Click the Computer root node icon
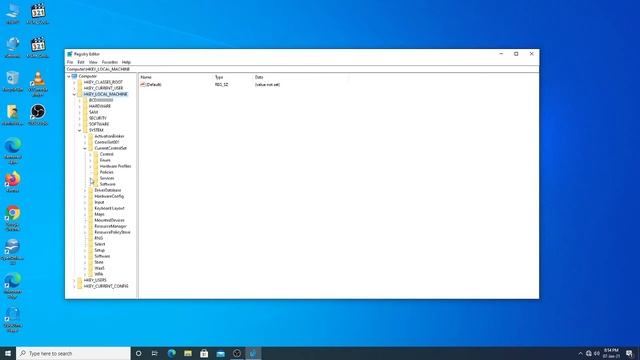This screenshot has width=640, height=360. pyautogui.click(x=75, y=76)
